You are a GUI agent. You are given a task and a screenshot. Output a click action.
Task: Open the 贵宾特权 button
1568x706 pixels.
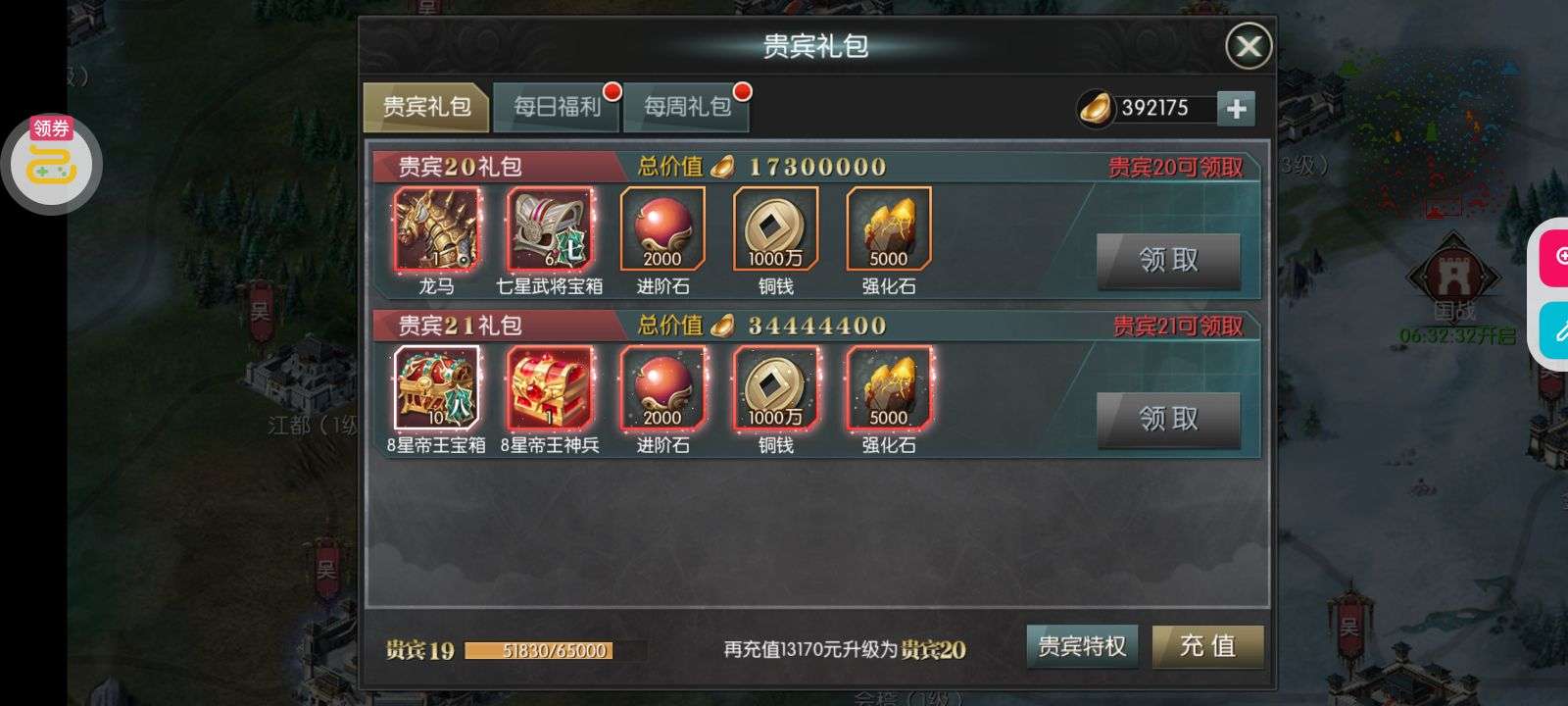click(x=1082, y=646)
